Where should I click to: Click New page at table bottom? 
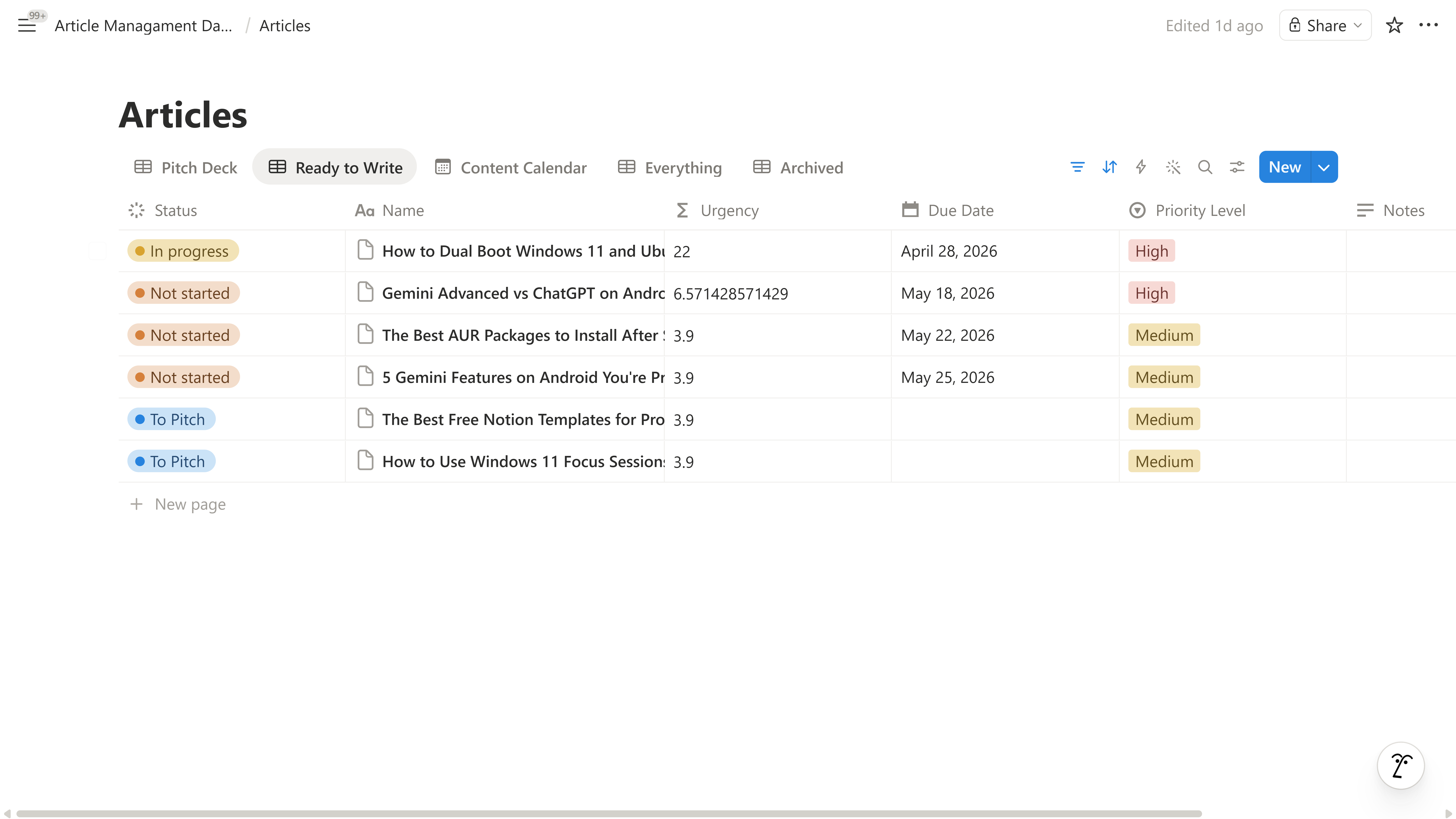[190, 504]
